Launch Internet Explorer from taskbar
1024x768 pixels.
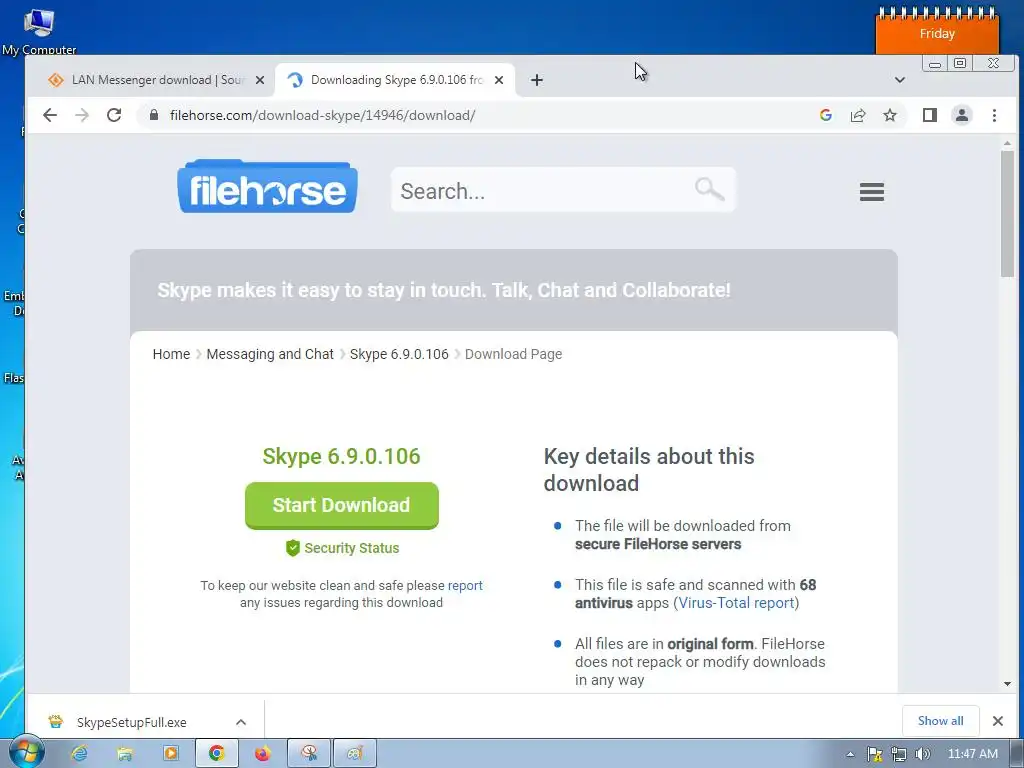tap(80, 754)
